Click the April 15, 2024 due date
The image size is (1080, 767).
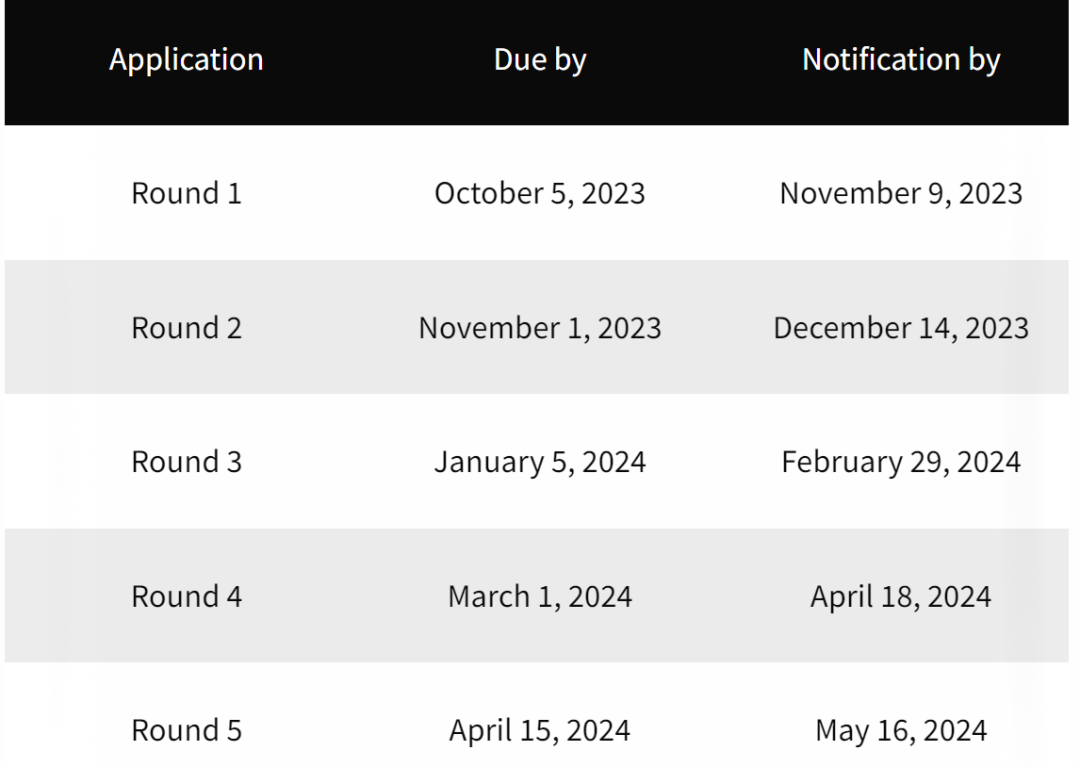[540, 731]
